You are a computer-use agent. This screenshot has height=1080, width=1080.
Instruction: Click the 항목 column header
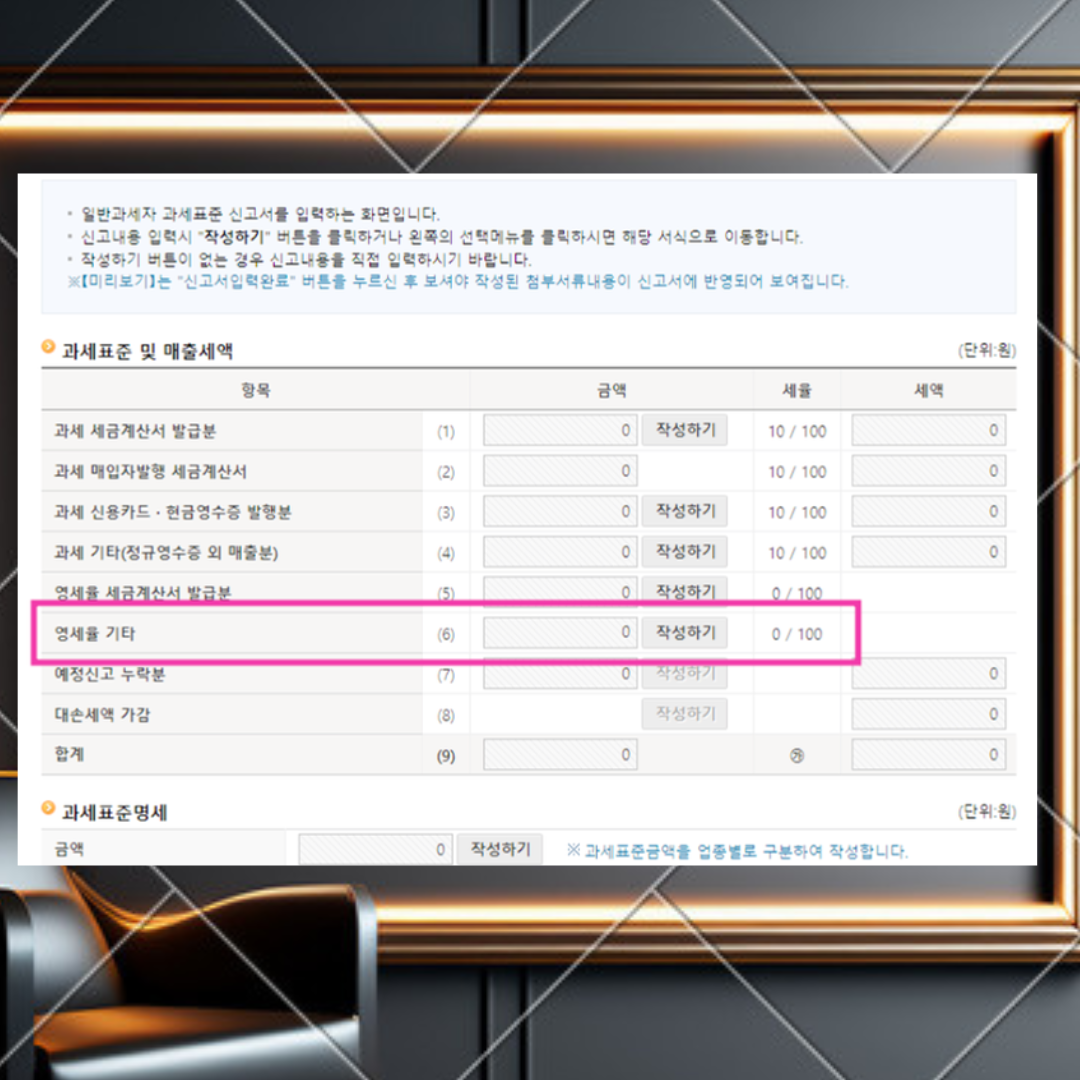[x=256, y=391]
